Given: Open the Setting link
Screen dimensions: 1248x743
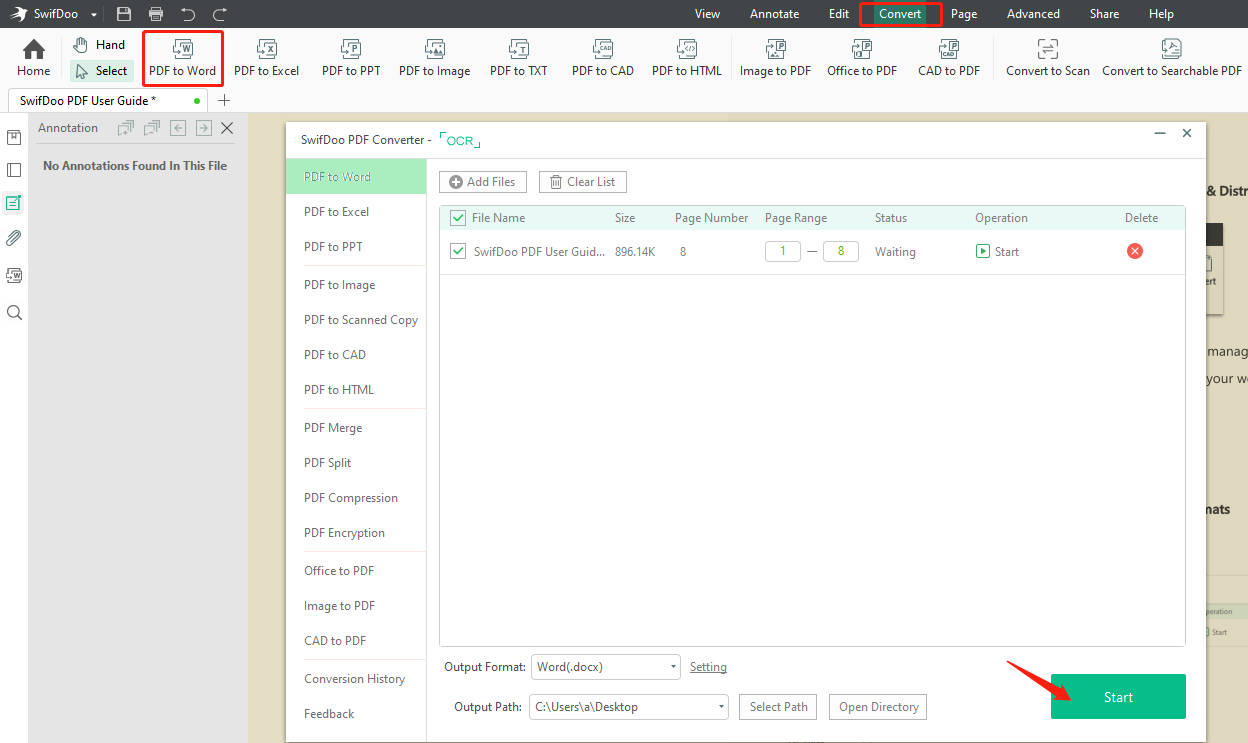Looking at the screenshot, I should point(708,667).
